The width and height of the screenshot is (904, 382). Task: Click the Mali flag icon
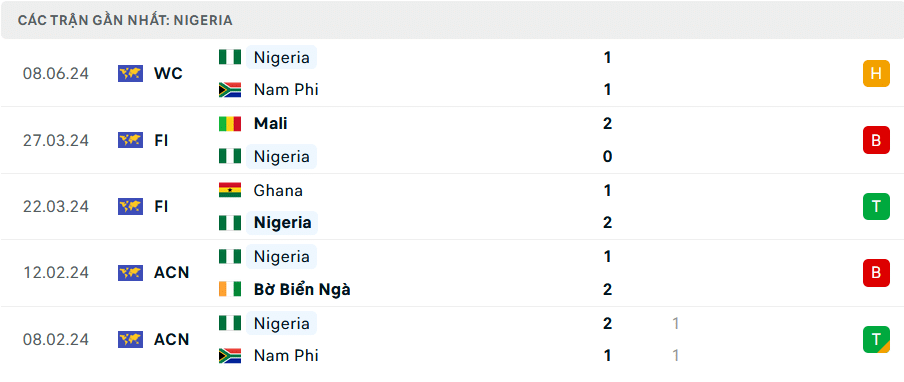pyautogui.click(x=229, y=124)
